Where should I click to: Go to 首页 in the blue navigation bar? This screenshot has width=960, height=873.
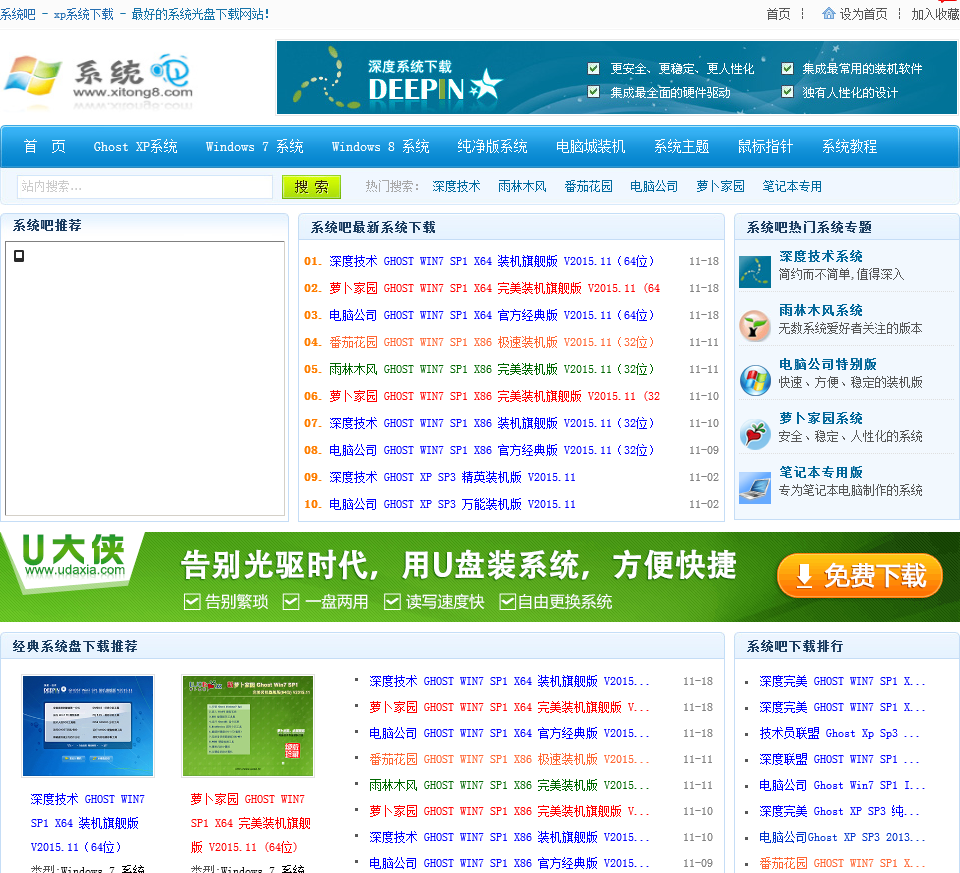44,147
